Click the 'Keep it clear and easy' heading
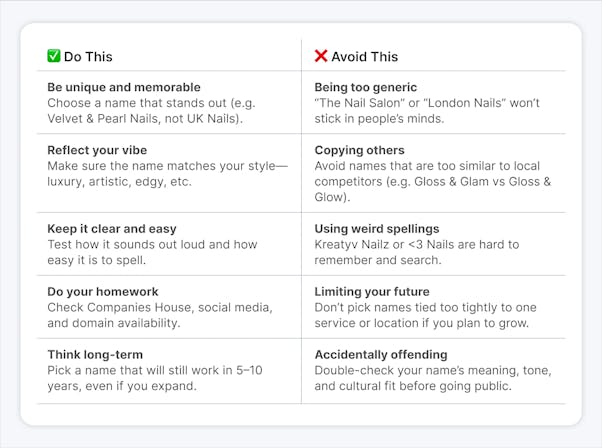Screen dimensions: 602x448 point(112,229)
